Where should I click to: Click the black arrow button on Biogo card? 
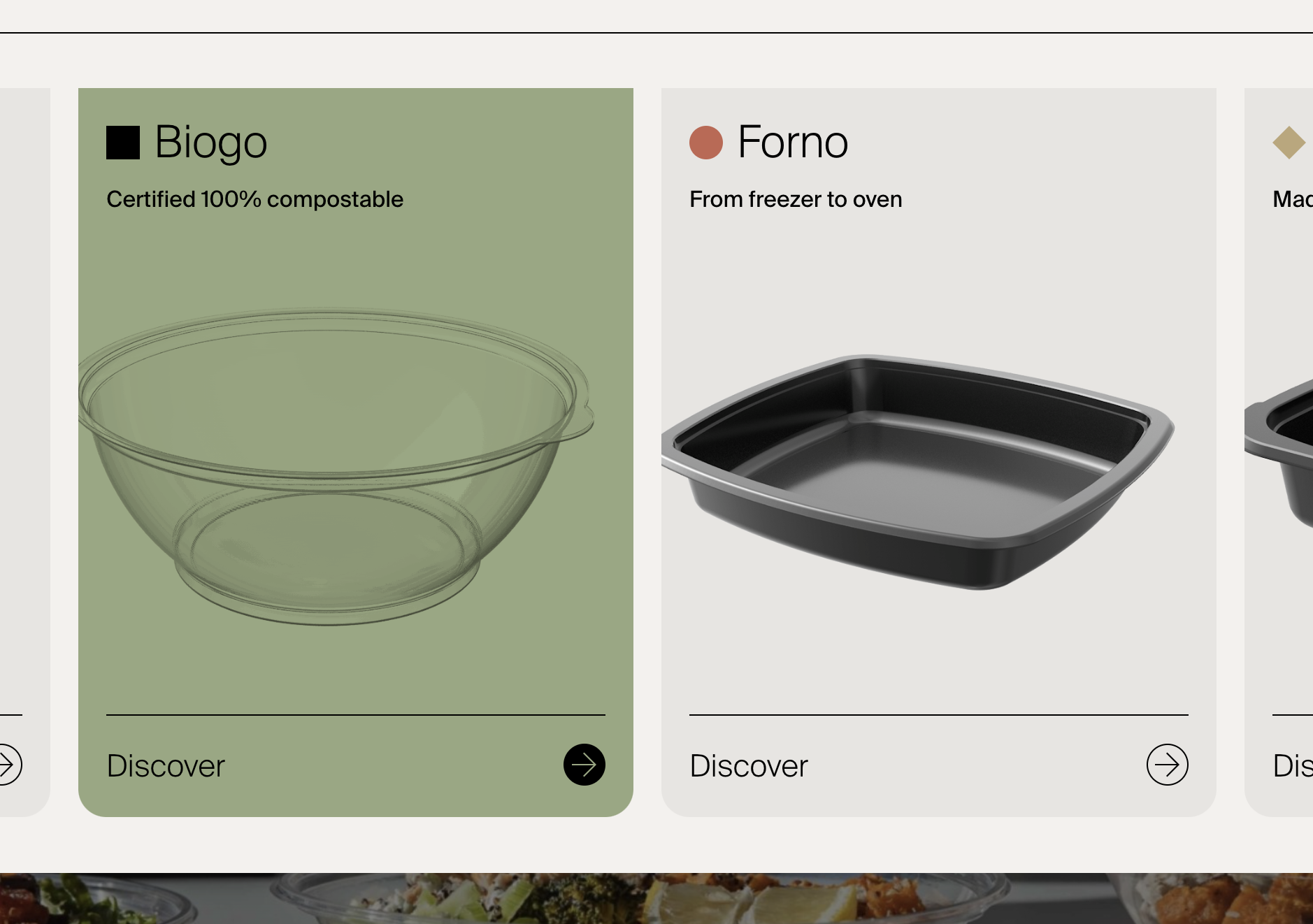point(584,765)
